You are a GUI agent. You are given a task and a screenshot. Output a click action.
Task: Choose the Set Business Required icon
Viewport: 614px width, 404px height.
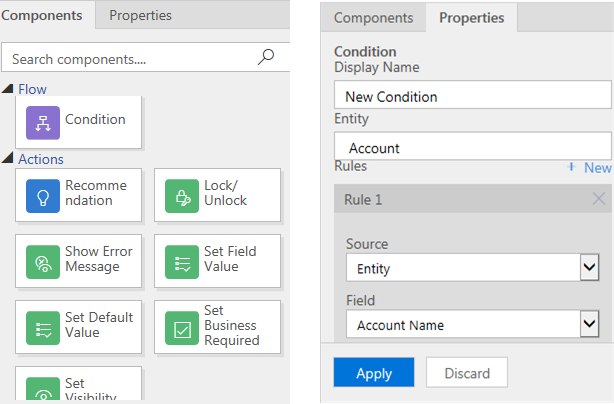(x=182, y=326)
